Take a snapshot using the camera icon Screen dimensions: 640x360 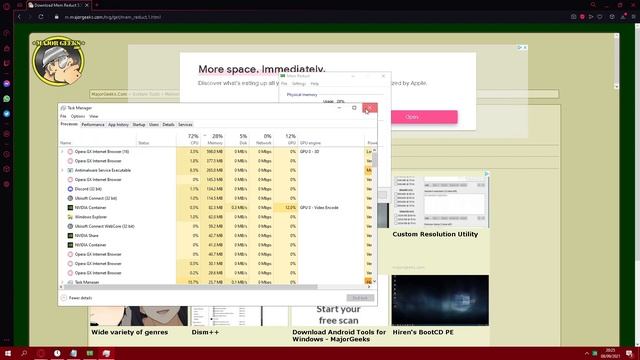click(x=573, y=17)
